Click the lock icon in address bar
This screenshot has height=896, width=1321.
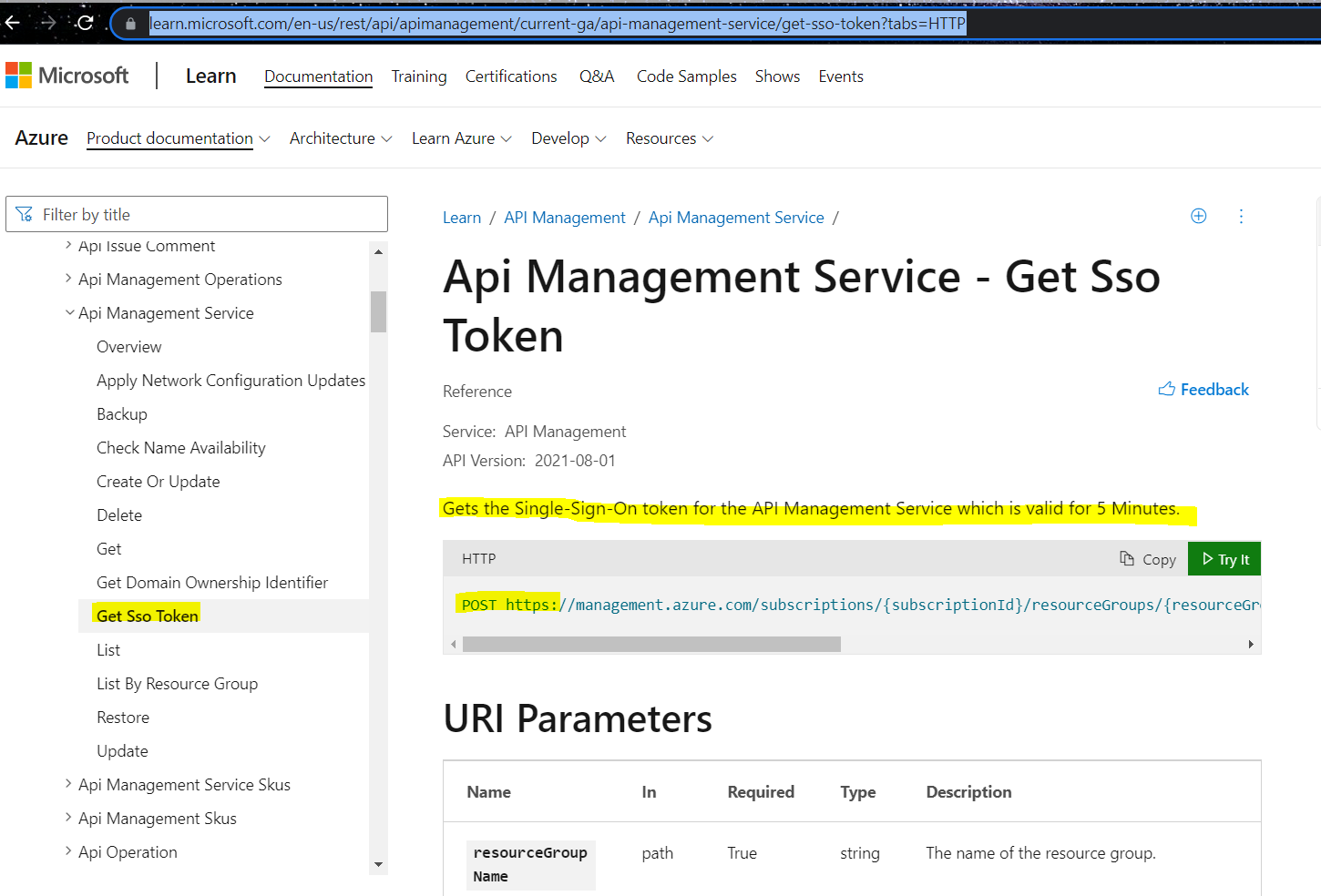pyautogui.click(x=130, y=24)
